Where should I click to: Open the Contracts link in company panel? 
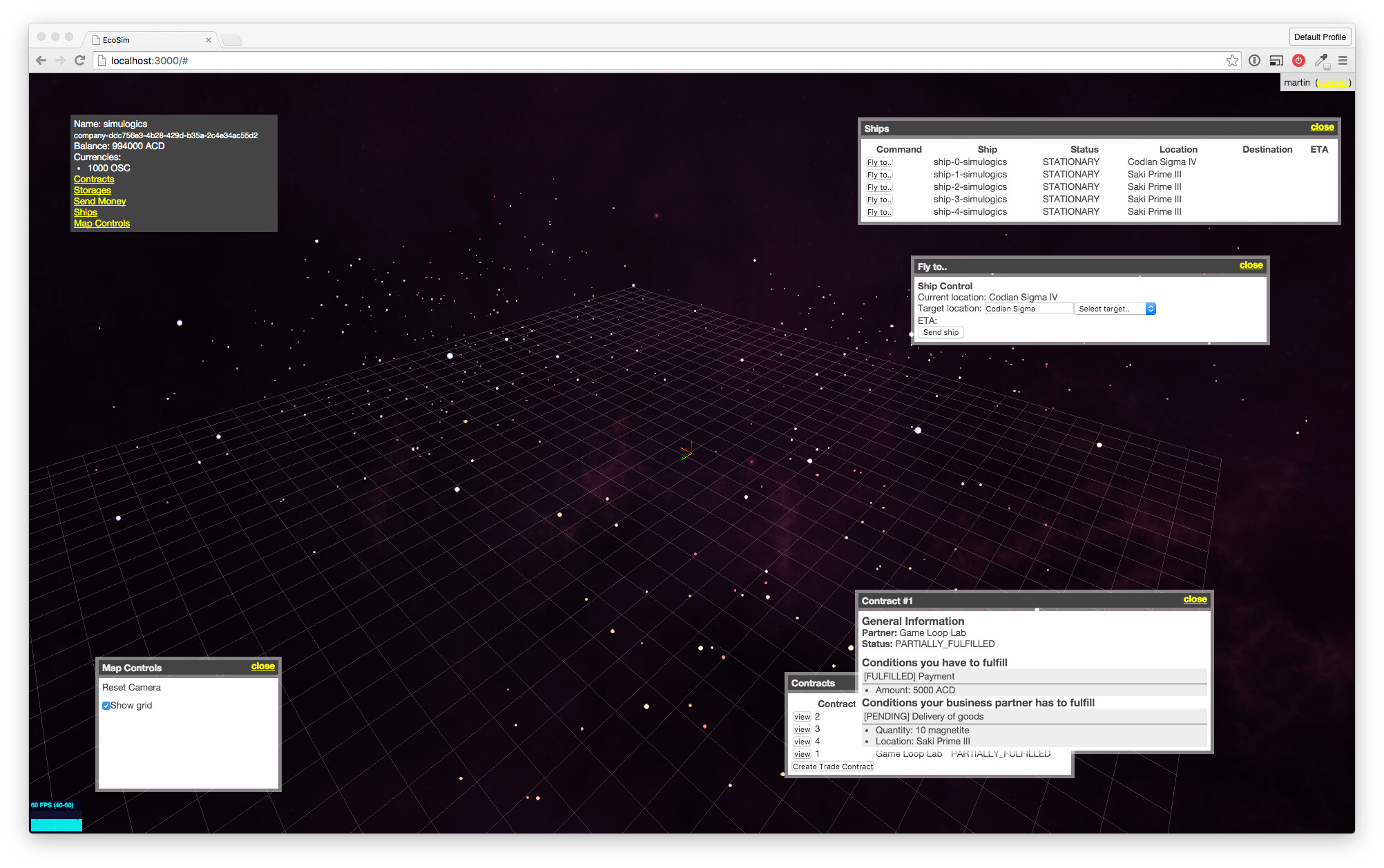click(94, 179)
